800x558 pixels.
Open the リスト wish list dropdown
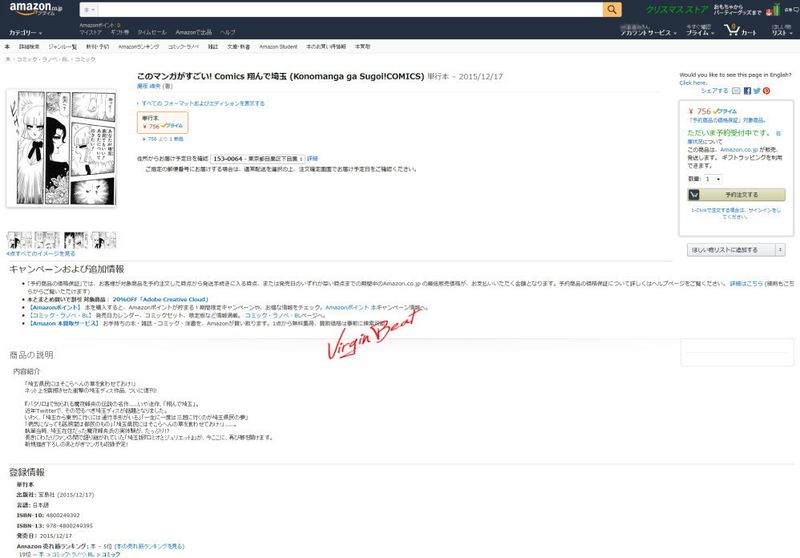tap(782, 33)
